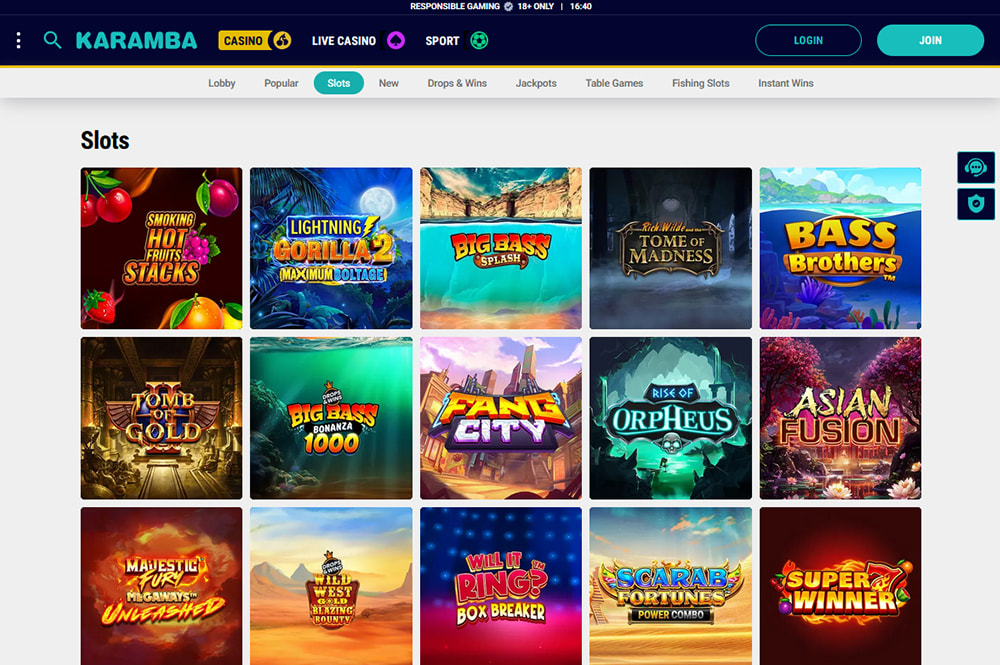Switch to Live Casino
Image resolution: width=1000 pixels, height=665 pixels.
(x=358, y=40)
